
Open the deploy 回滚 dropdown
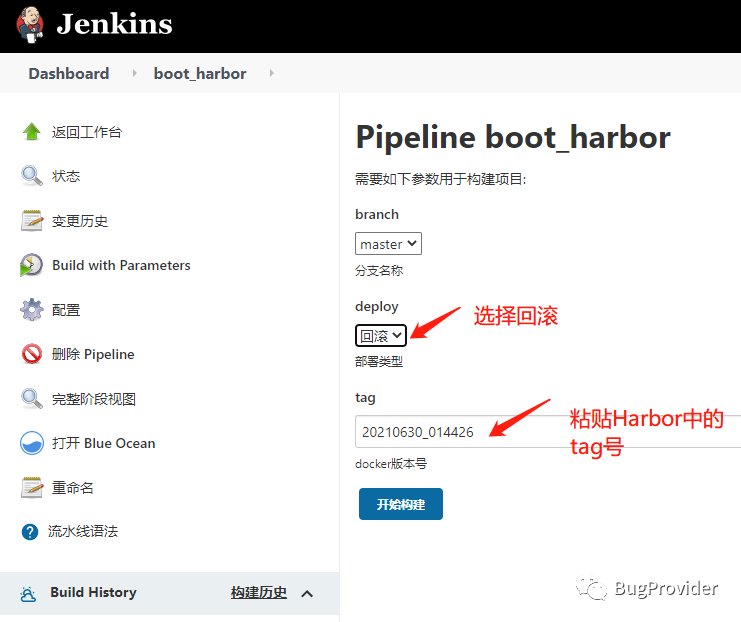[381, 336]
